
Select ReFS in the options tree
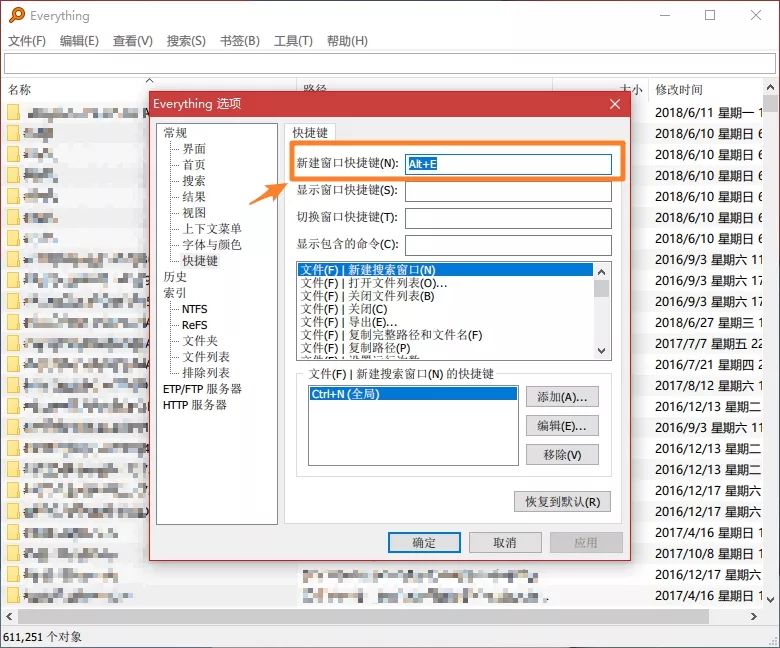coord(195,325)
